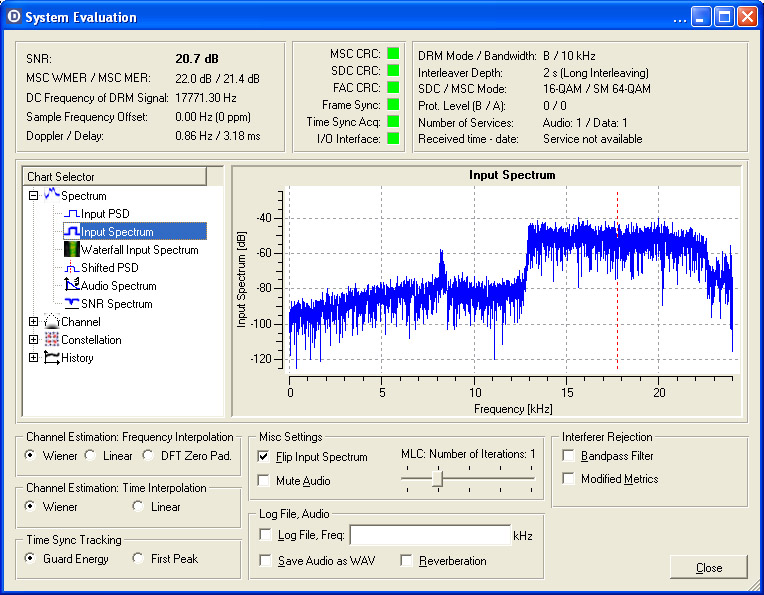Viewport: 764px width, 595px height.
Task: Click the Chart Selector column header
Action: (115, 176)
